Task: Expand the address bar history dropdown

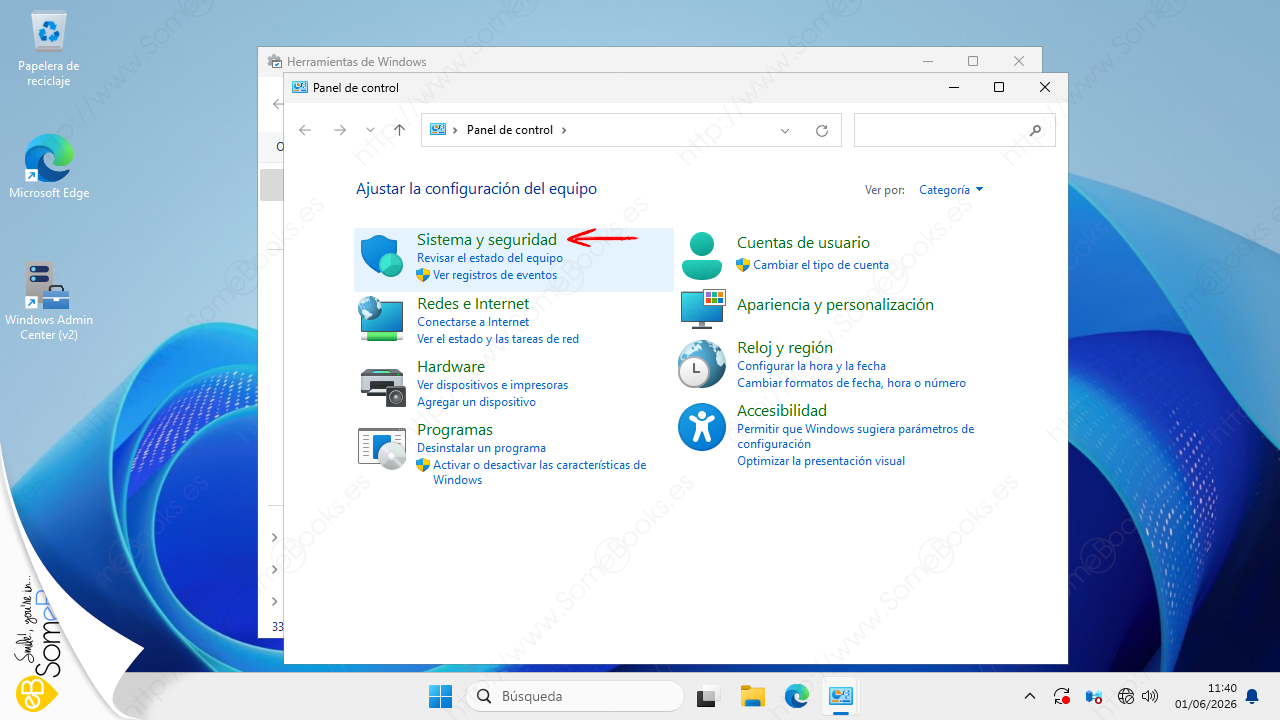Action: 785,130
